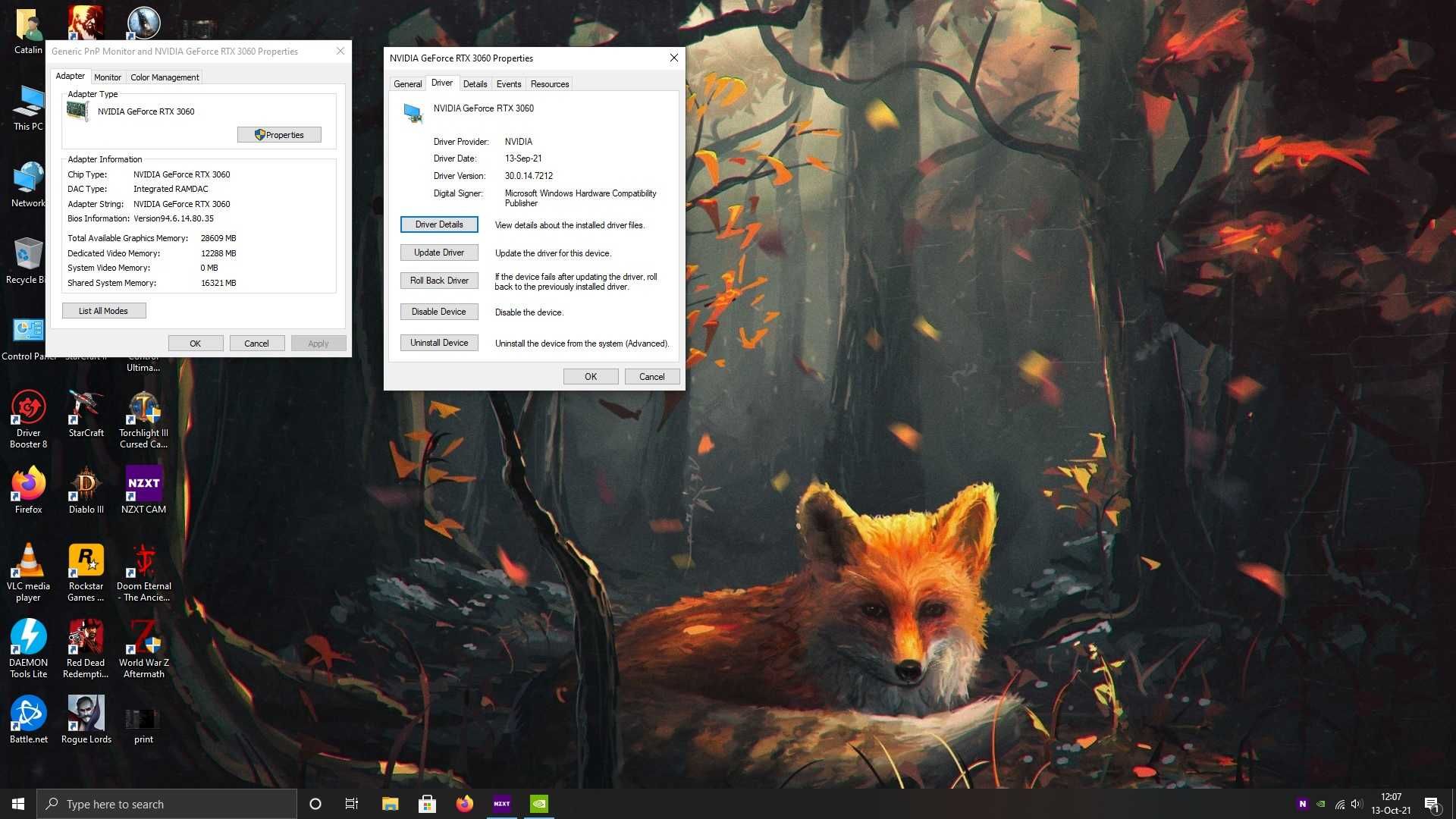
Task: Open This PC desktop icon
Action: (28, 108)
